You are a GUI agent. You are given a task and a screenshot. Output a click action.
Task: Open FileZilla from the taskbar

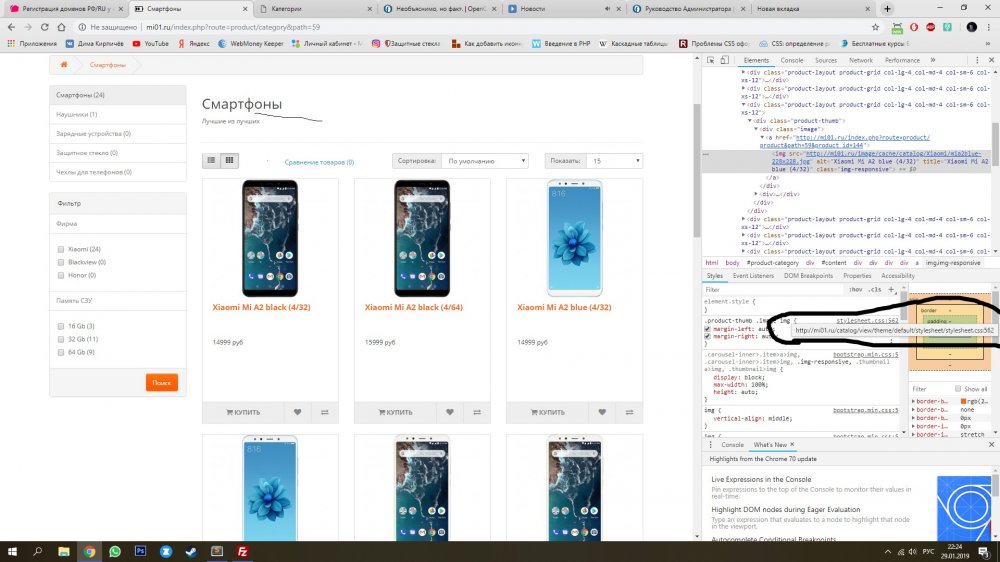(x=242, y=551)
